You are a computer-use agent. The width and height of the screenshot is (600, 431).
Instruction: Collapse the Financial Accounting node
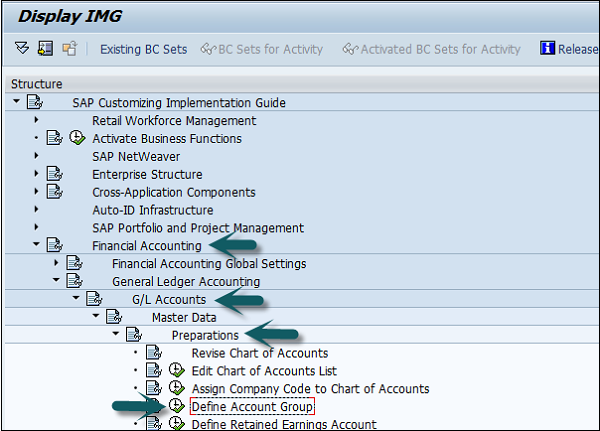click(x=36, y=246)
